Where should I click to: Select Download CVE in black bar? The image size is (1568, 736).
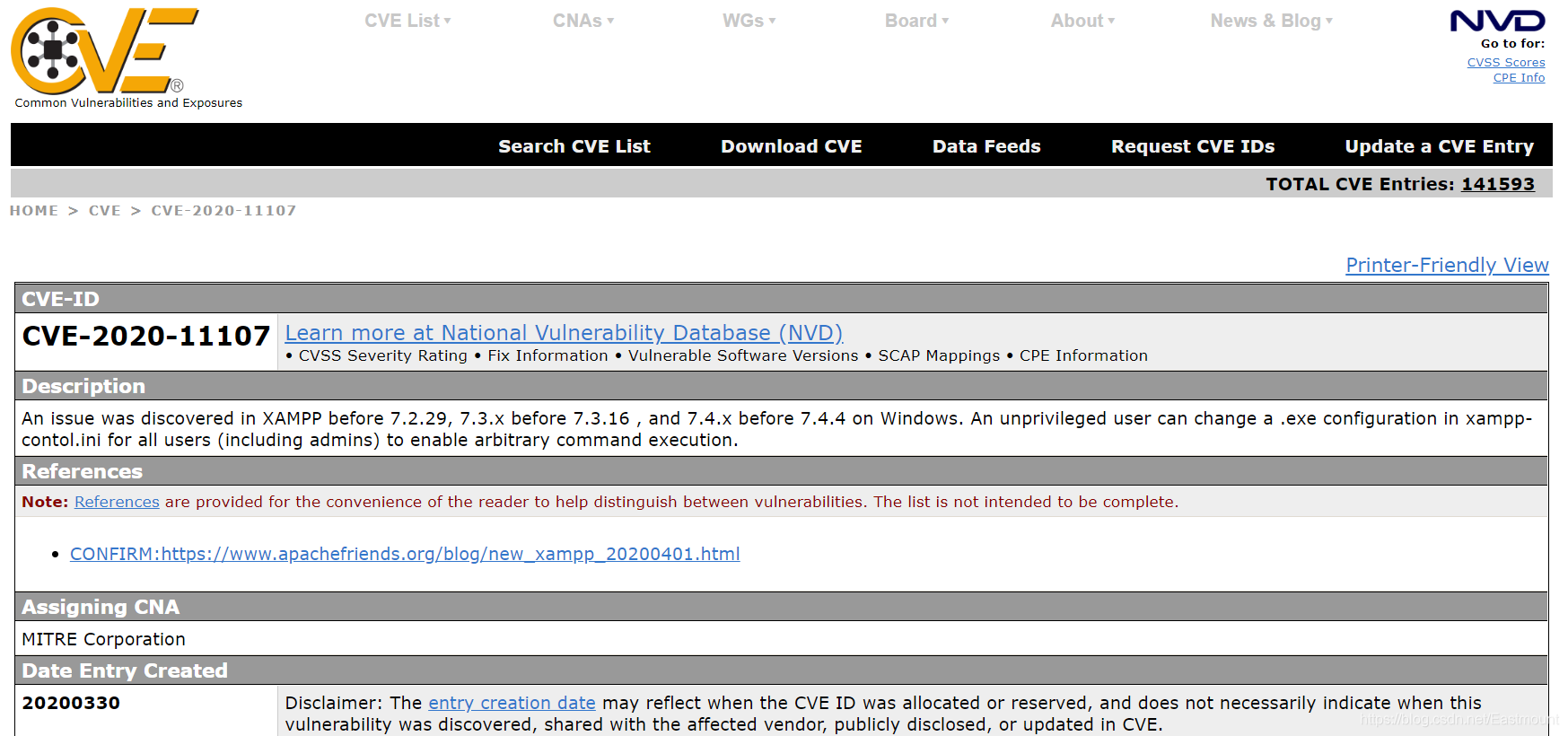coord(792,146)
